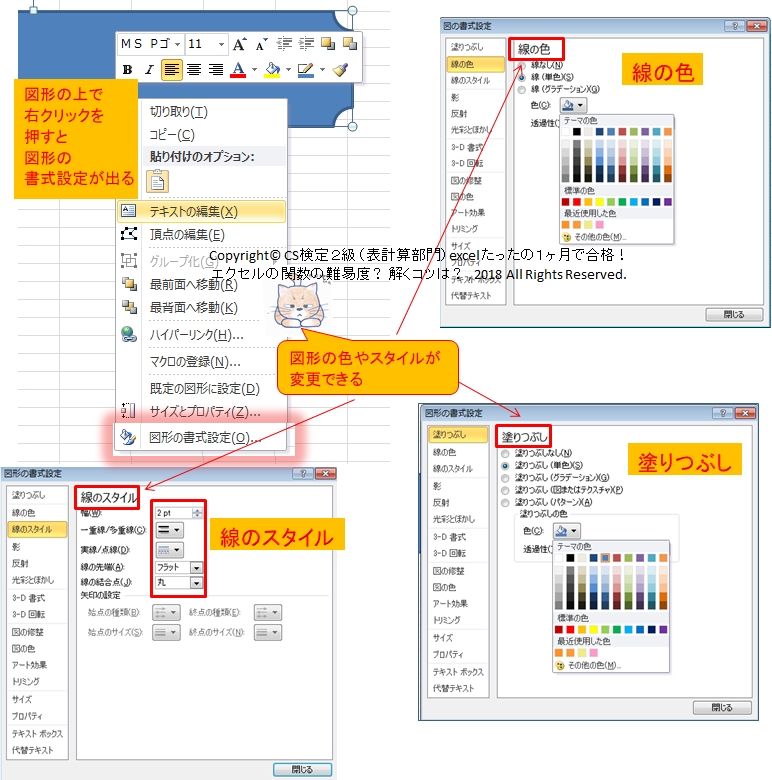This screenshot has height=780, width=772.
Task: Select 線なし(N) radio in line color dialog
Action: point(521,65)
